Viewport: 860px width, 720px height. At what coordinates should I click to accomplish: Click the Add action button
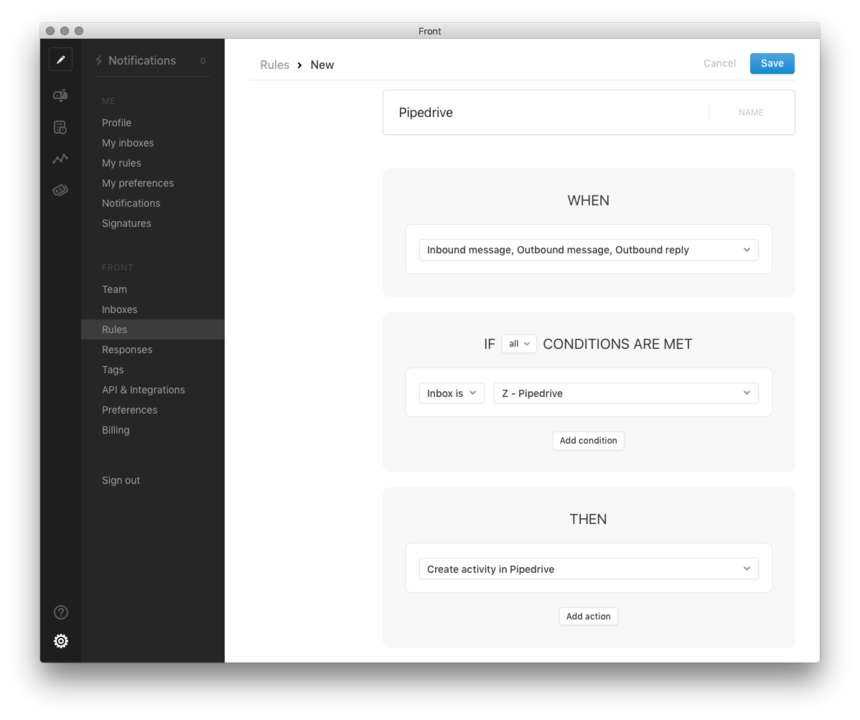pyautogui.click(x=588, y=616)
